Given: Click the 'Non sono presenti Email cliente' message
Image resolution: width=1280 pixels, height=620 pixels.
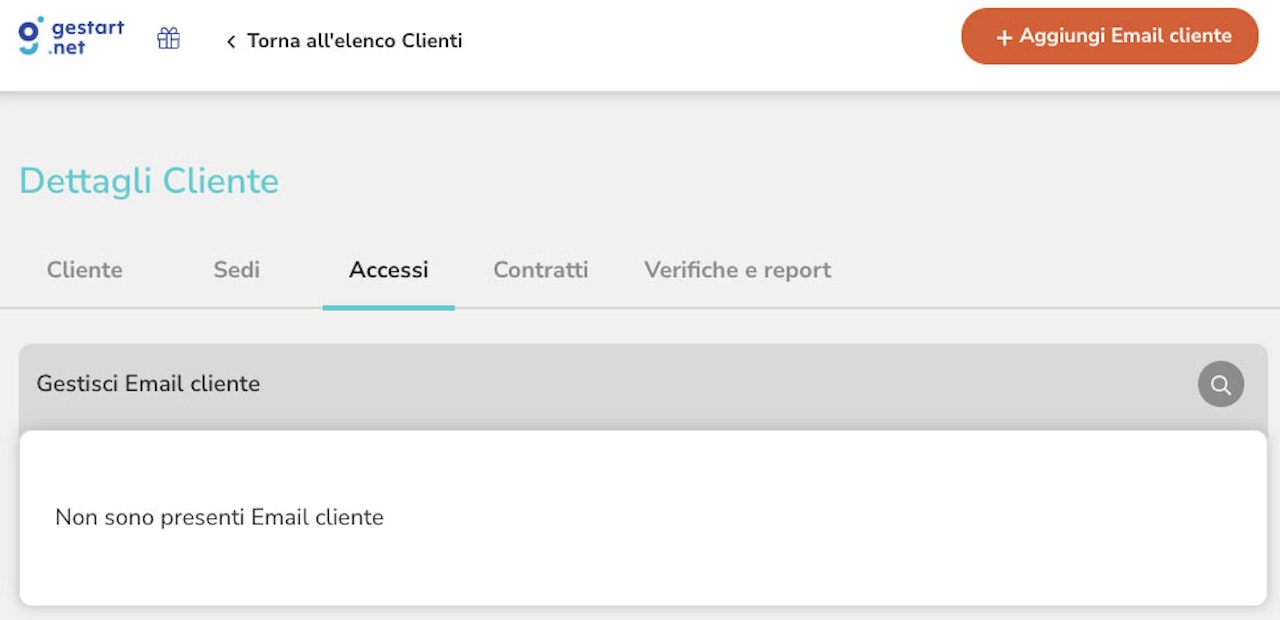Looking at the screenshot, I should click(x=220, y=517).
